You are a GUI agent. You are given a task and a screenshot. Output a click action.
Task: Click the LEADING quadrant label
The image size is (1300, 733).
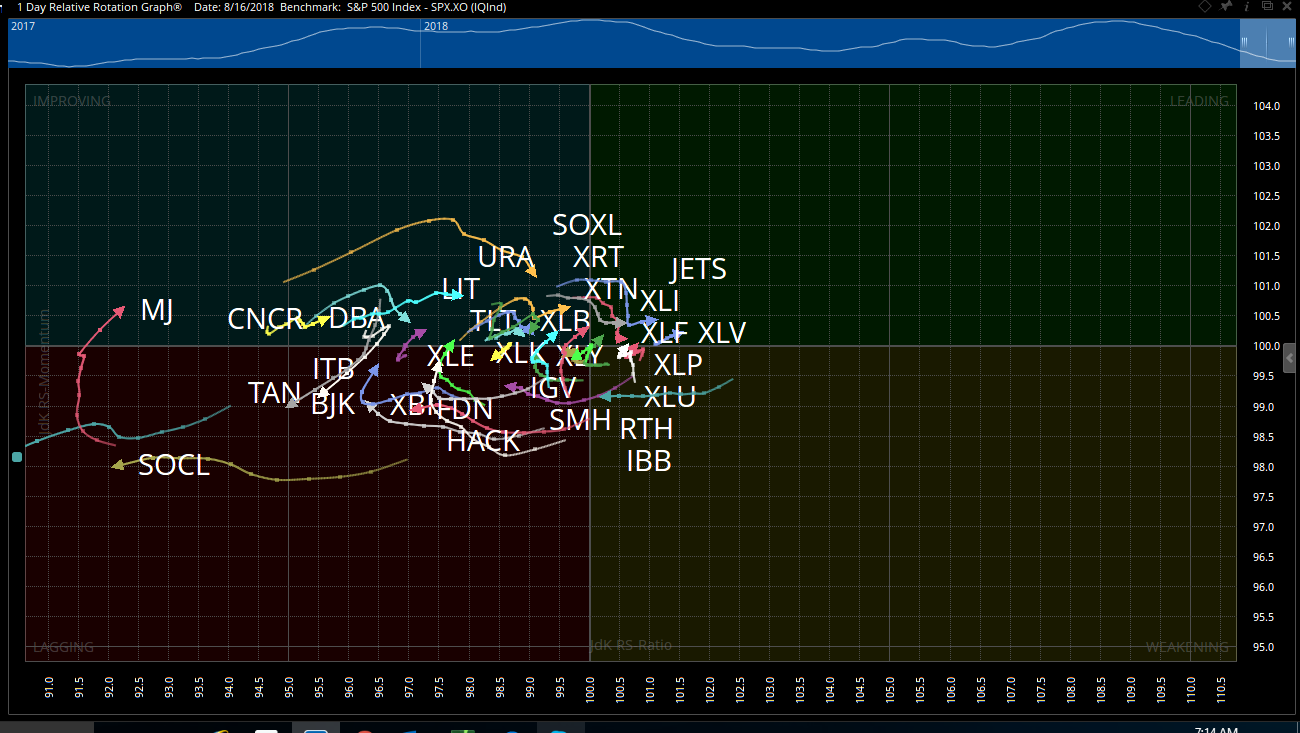tap(1200, 101)
